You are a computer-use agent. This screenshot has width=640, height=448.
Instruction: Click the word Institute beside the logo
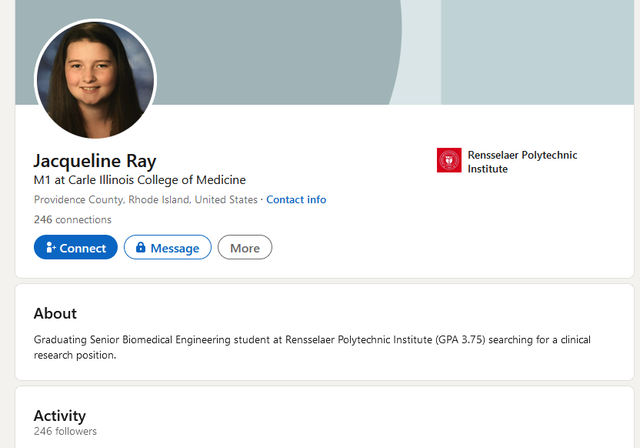pyautogui.click(x=487, y=169)
